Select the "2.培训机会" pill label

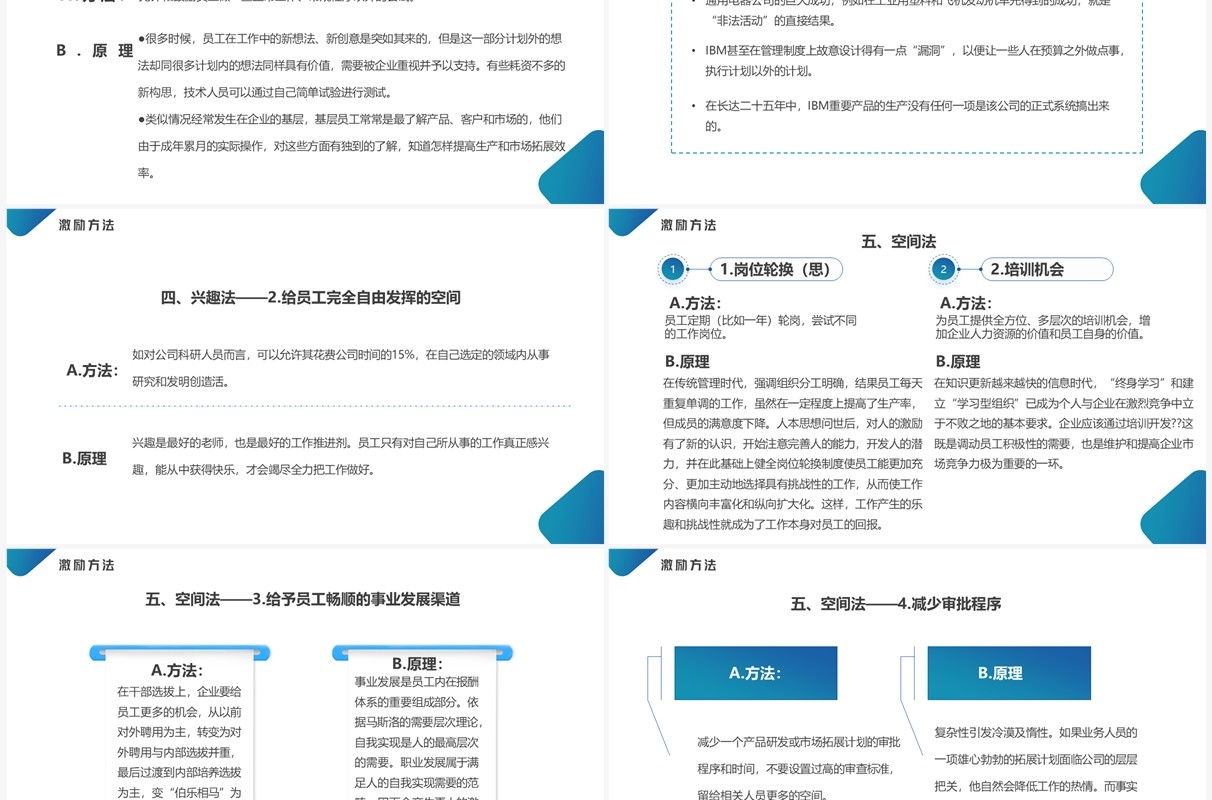(x=1046, y=269)
